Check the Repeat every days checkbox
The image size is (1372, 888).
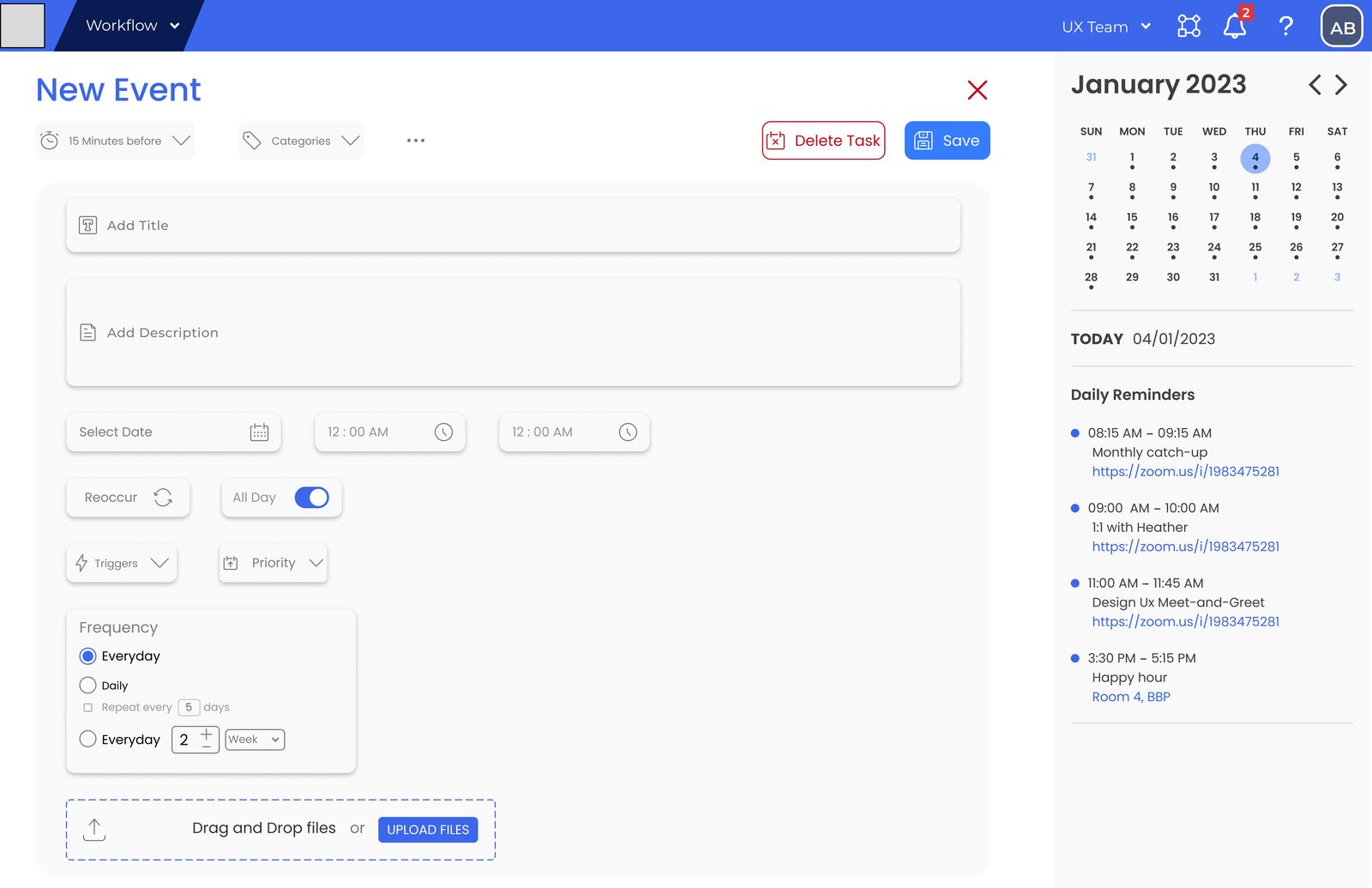tap(87, 708)
